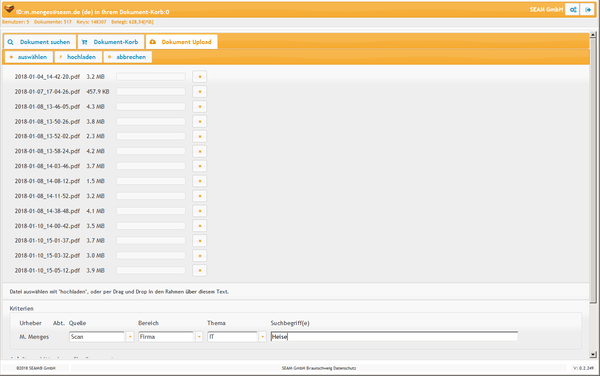Click the 457.9 KB file size
Viewport: 600px width, 376px height.
click(98, 91)
